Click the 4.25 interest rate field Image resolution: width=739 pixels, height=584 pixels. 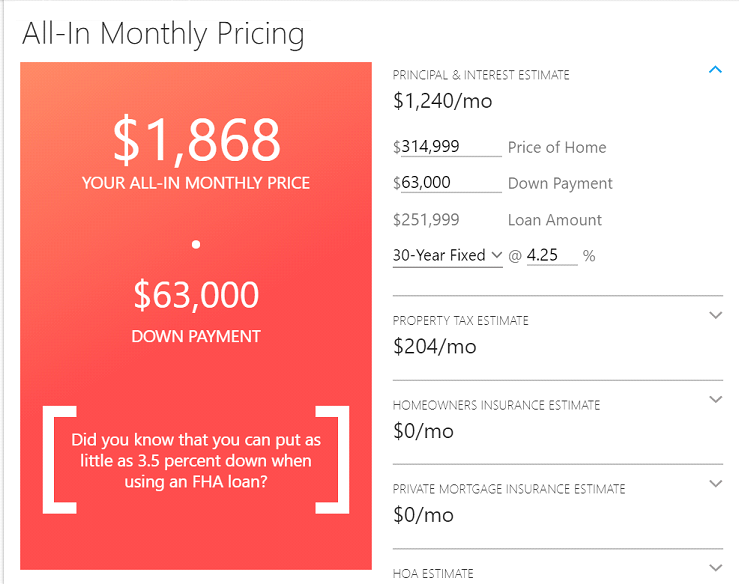[x=551, y=255]
